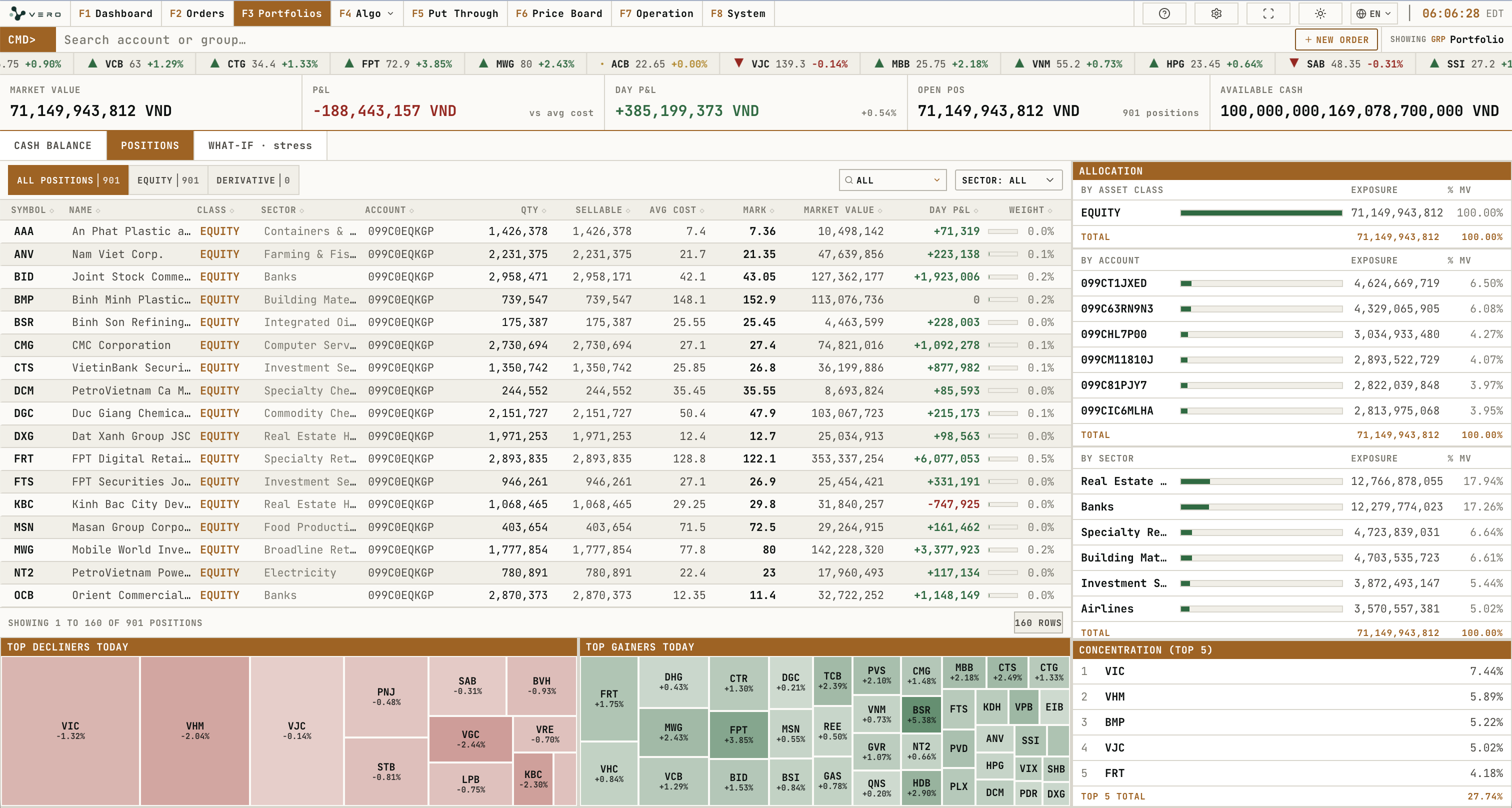Sort by SYMBOL column header

pos(32,210)
